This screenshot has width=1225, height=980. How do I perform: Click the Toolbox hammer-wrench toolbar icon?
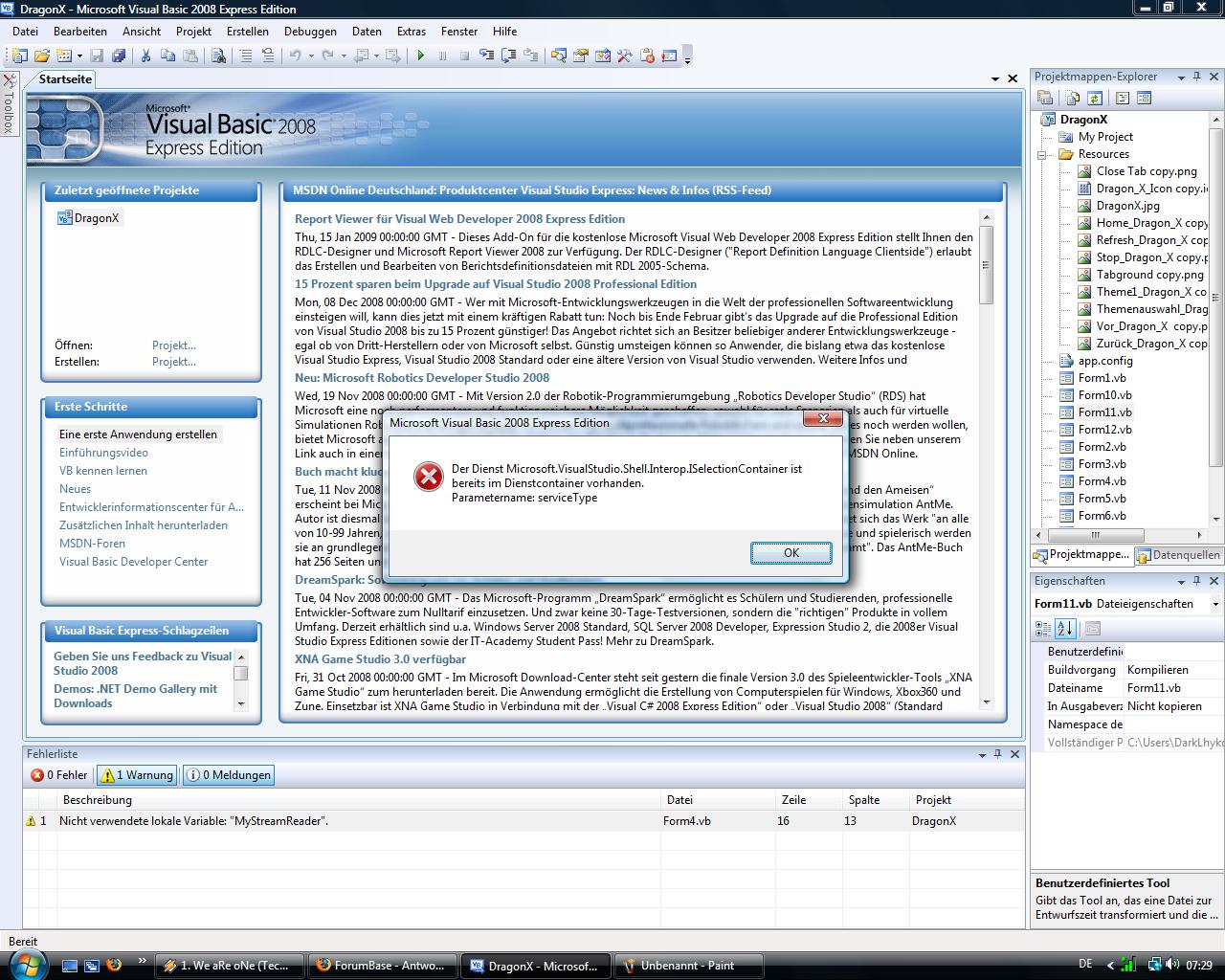pos(625,56)
